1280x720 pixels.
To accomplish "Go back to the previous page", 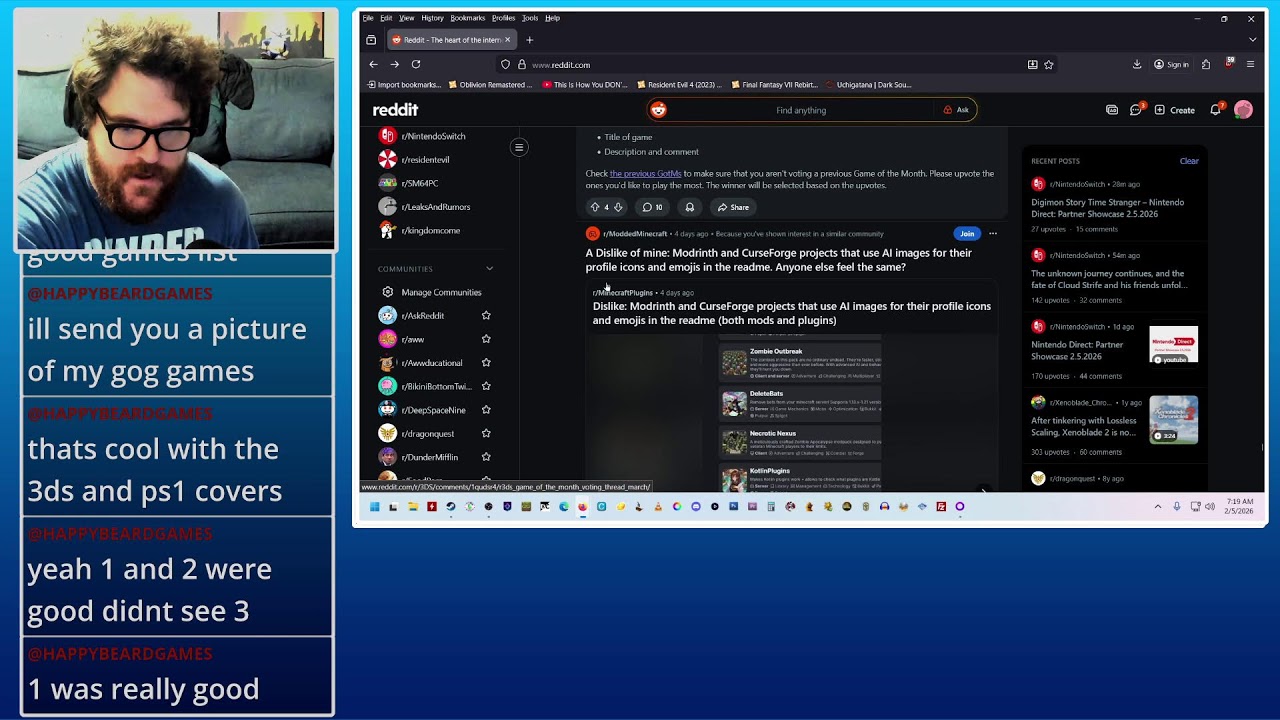I will (374, 64).
